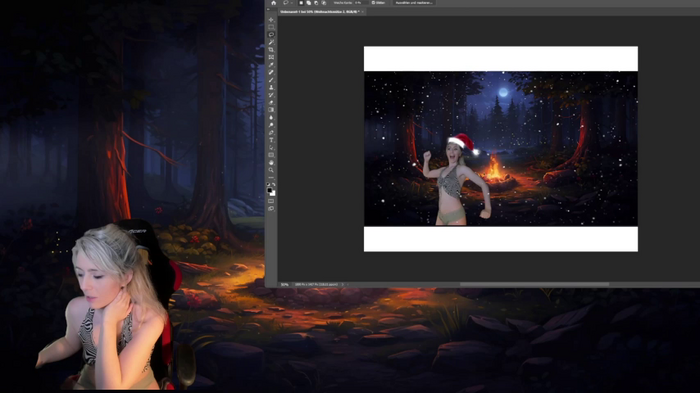The image size is (700, 393).
Task: Change screen mode at toolbar bottom
Action: click(x=271, y=209)
